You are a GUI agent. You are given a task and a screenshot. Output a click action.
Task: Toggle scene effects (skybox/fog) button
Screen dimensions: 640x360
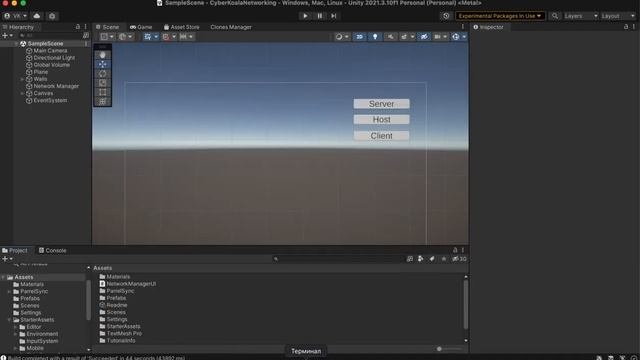404,37
